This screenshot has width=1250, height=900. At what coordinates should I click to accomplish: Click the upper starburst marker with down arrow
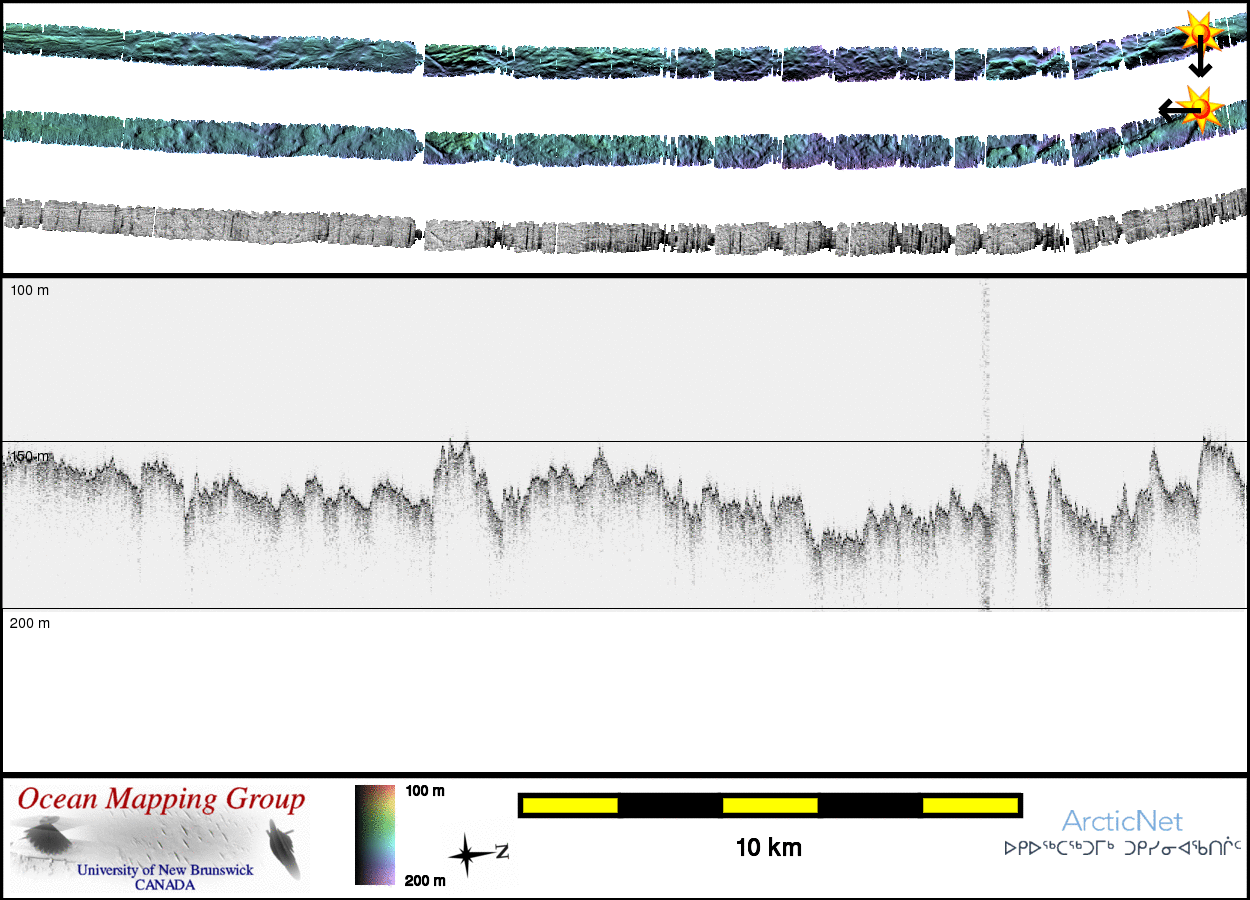point(1198,31)
